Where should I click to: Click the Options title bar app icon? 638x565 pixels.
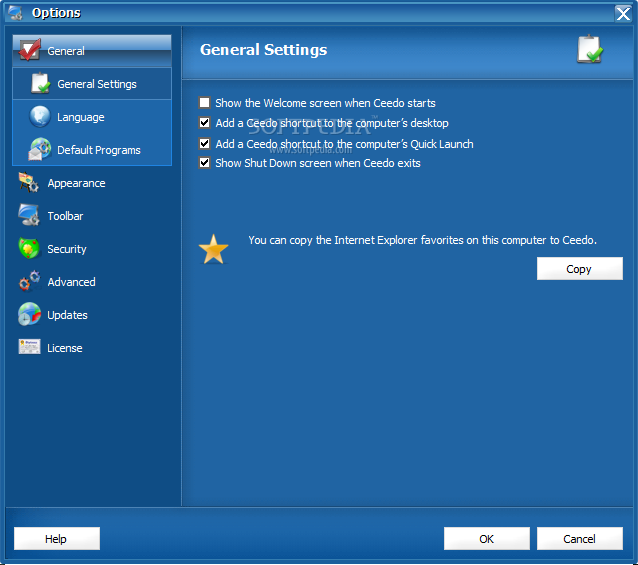(x=15, y=13)
